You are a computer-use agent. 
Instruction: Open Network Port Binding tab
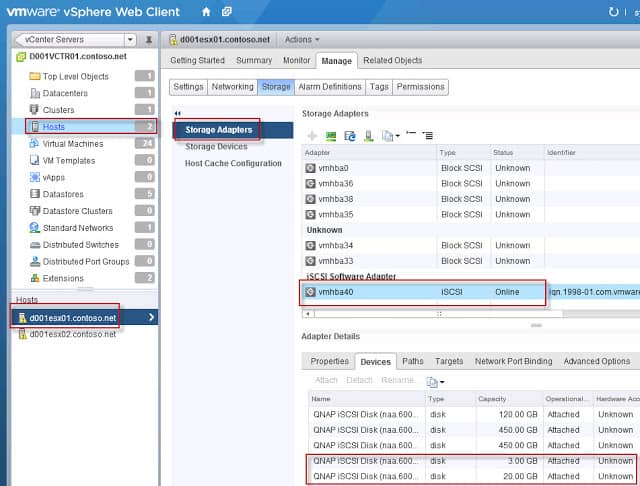[x=513, y=361]
